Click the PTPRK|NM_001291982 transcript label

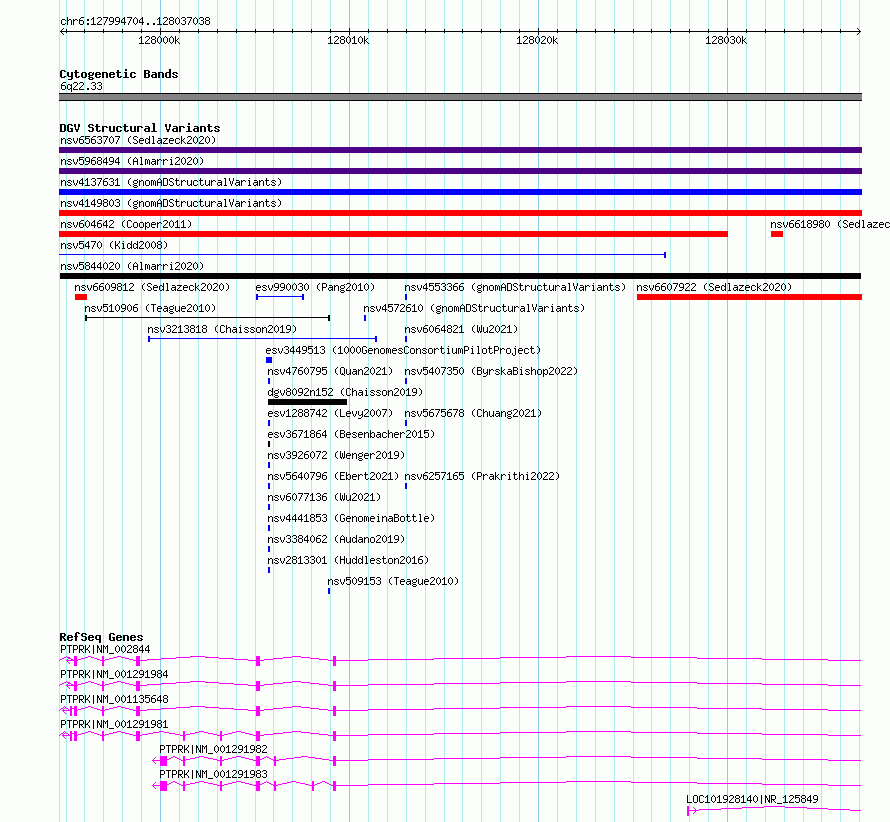coord(213,749)
